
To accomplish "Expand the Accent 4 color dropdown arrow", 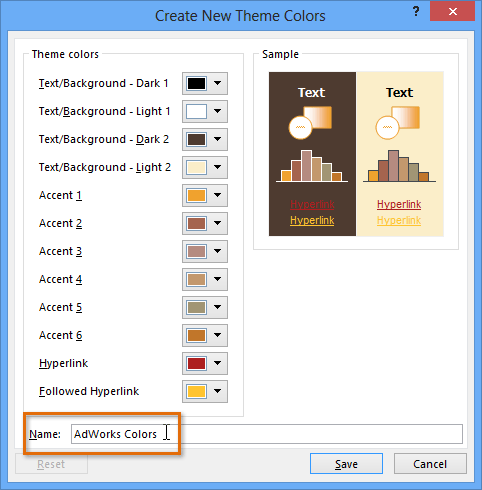I will (x=218, y=279).
